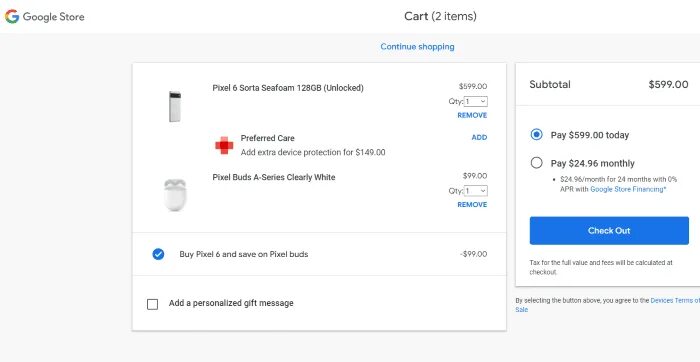Click 'Buy Pixel 6 and save on Pixel buds' text
The height and width of the screenshot is (362, 700).
(244, 254)
